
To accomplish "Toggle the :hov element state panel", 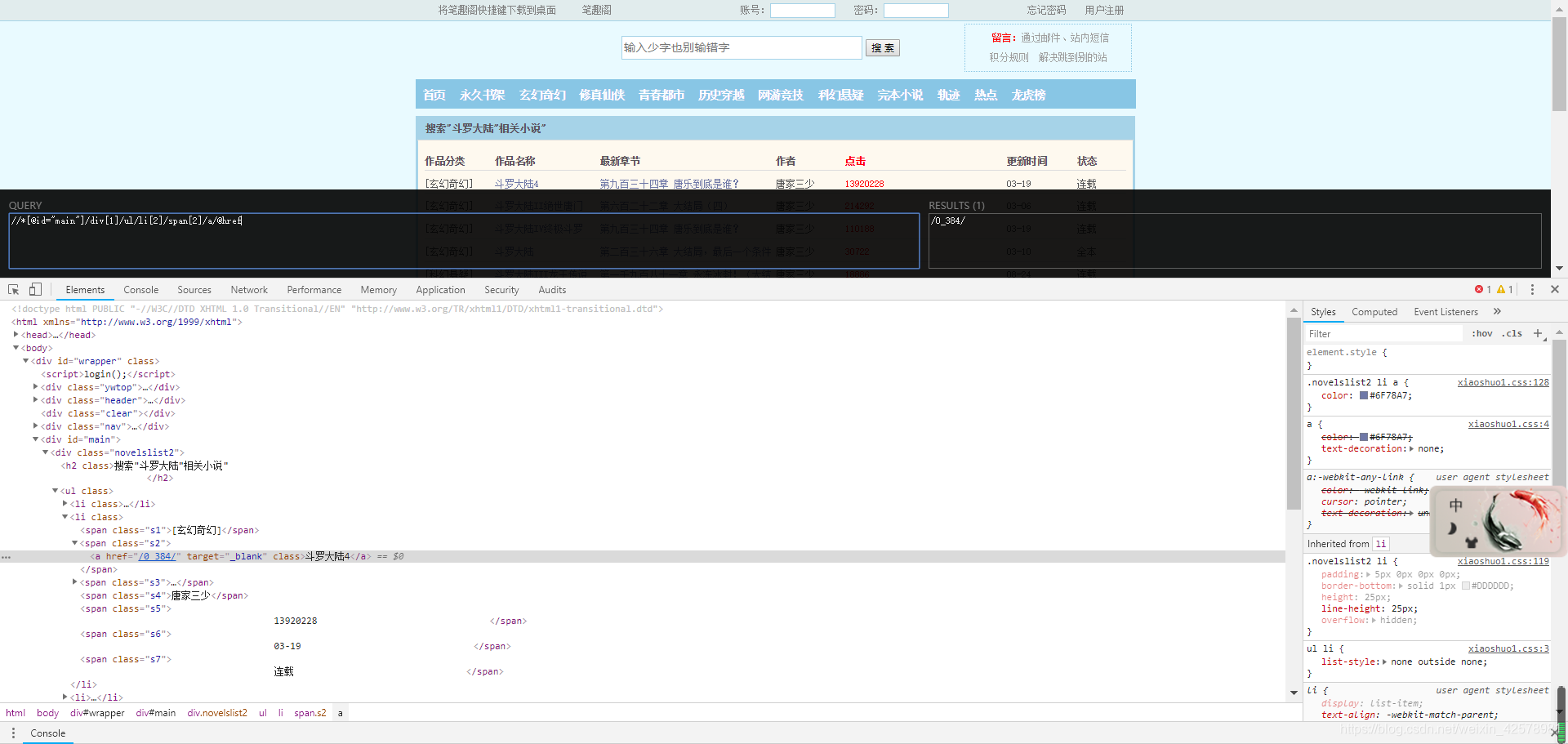I will click(x=1481, y=333).
